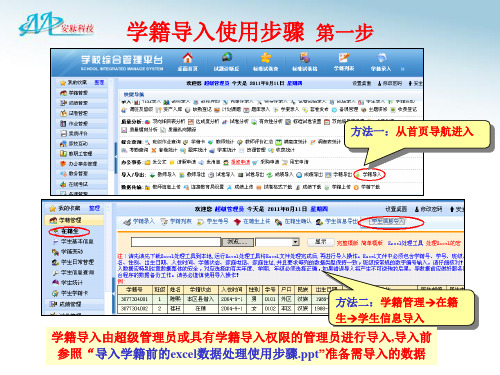Screen dimensions: 500x375
Task: Click the circled 学生信息导入 tab
Action: (x=387, y=221)
